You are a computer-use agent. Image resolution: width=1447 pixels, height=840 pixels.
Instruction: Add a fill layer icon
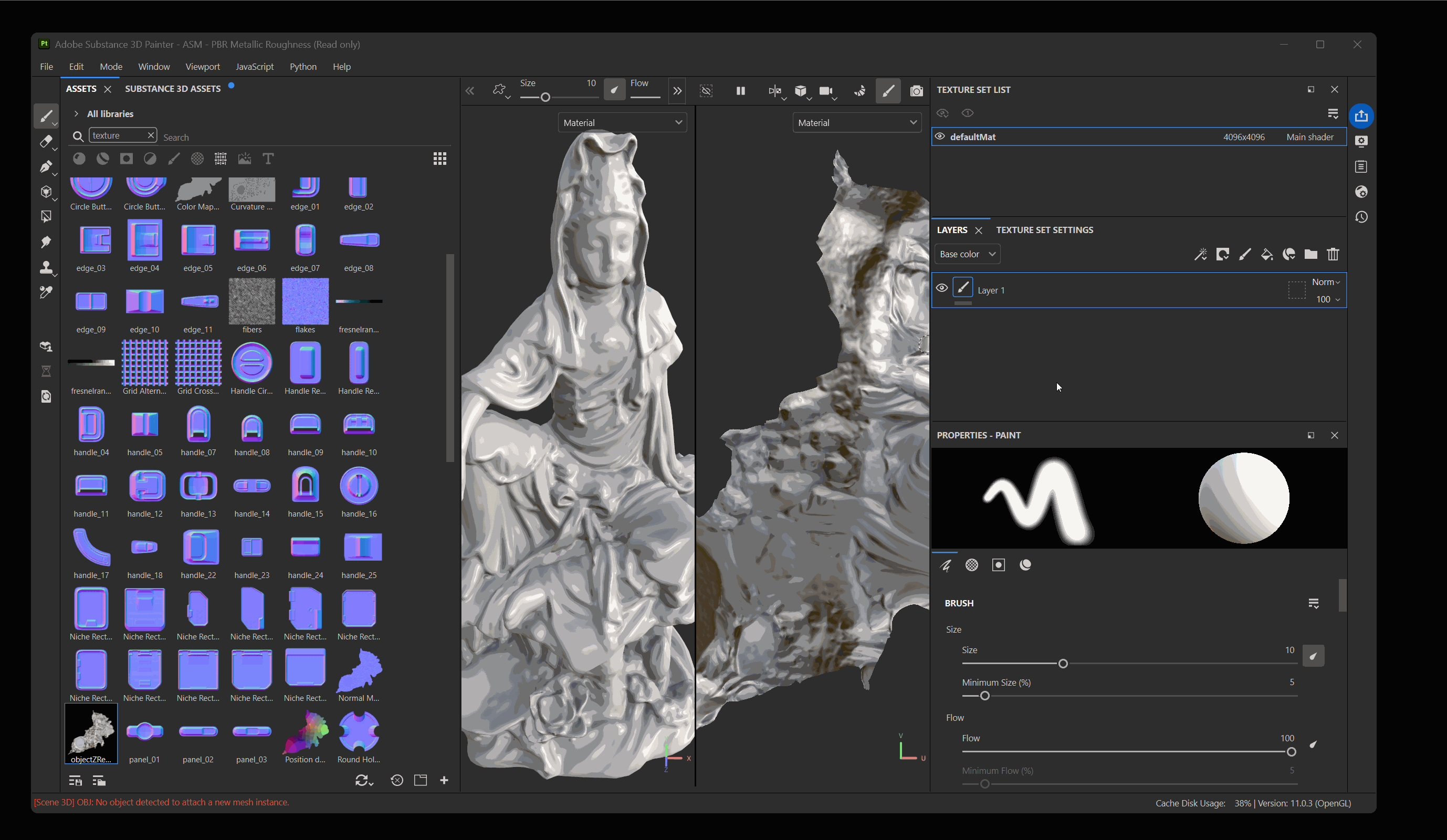click(1267, 254)
